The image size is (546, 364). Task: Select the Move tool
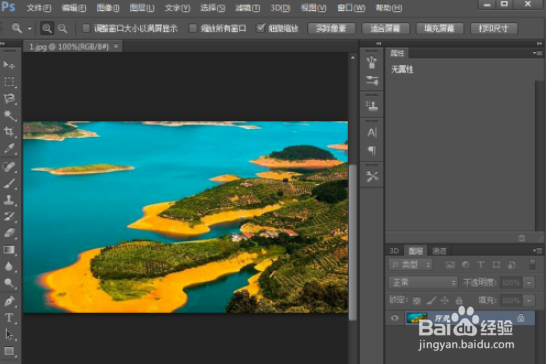tap(9, 65)
